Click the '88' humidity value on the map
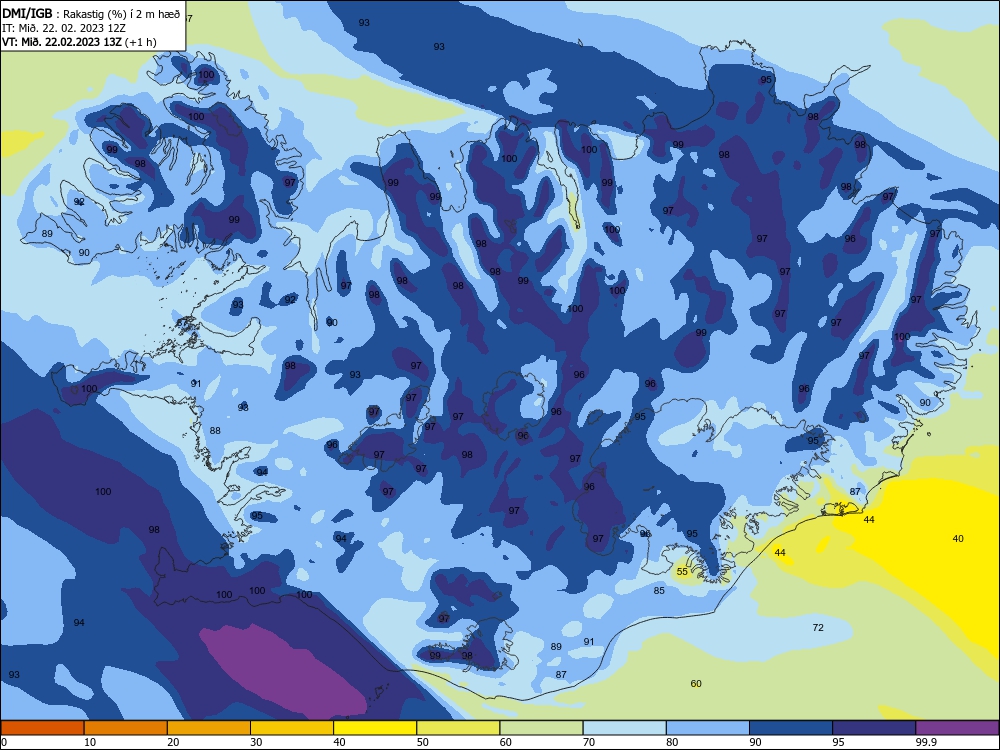Screen dimensions: 1000x750 pos(215,430)
